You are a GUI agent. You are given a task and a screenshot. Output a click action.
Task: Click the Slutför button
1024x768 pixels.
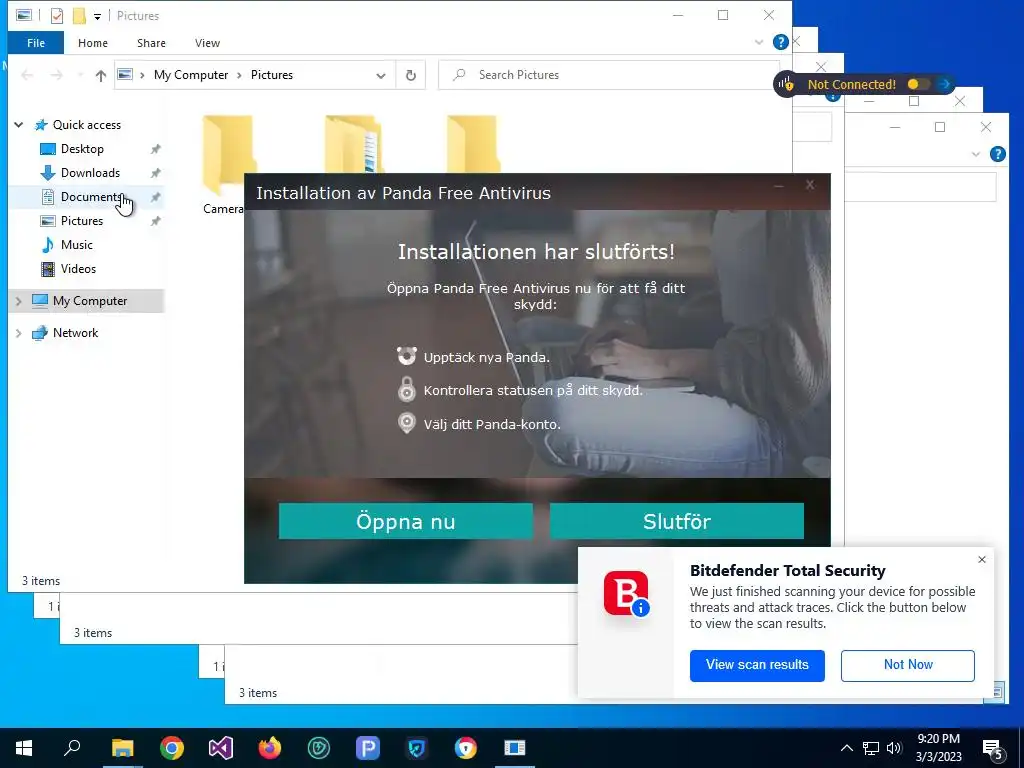click(x=677, y=521)
